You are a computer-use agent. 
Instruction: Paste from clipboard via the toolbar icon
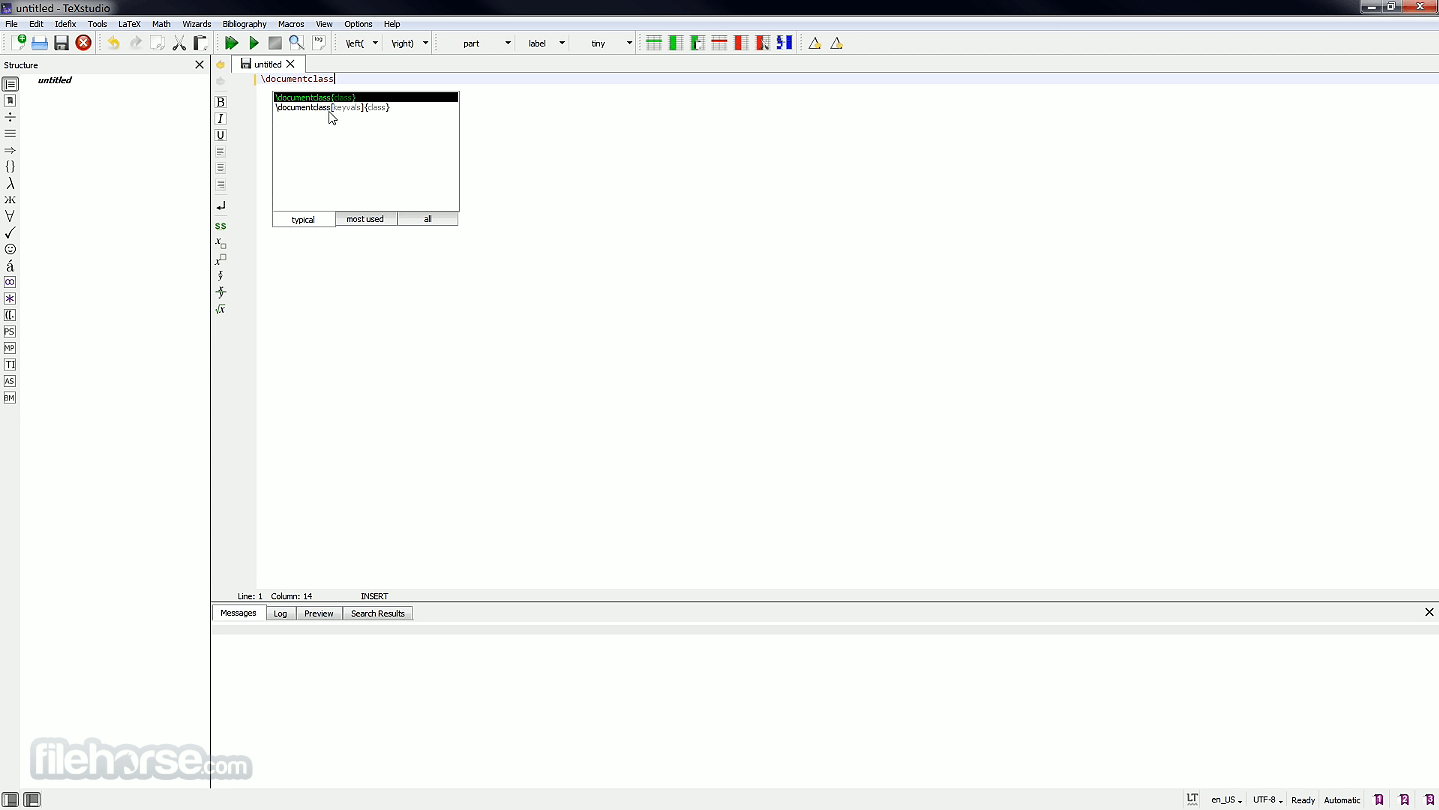tap(200, 43)
